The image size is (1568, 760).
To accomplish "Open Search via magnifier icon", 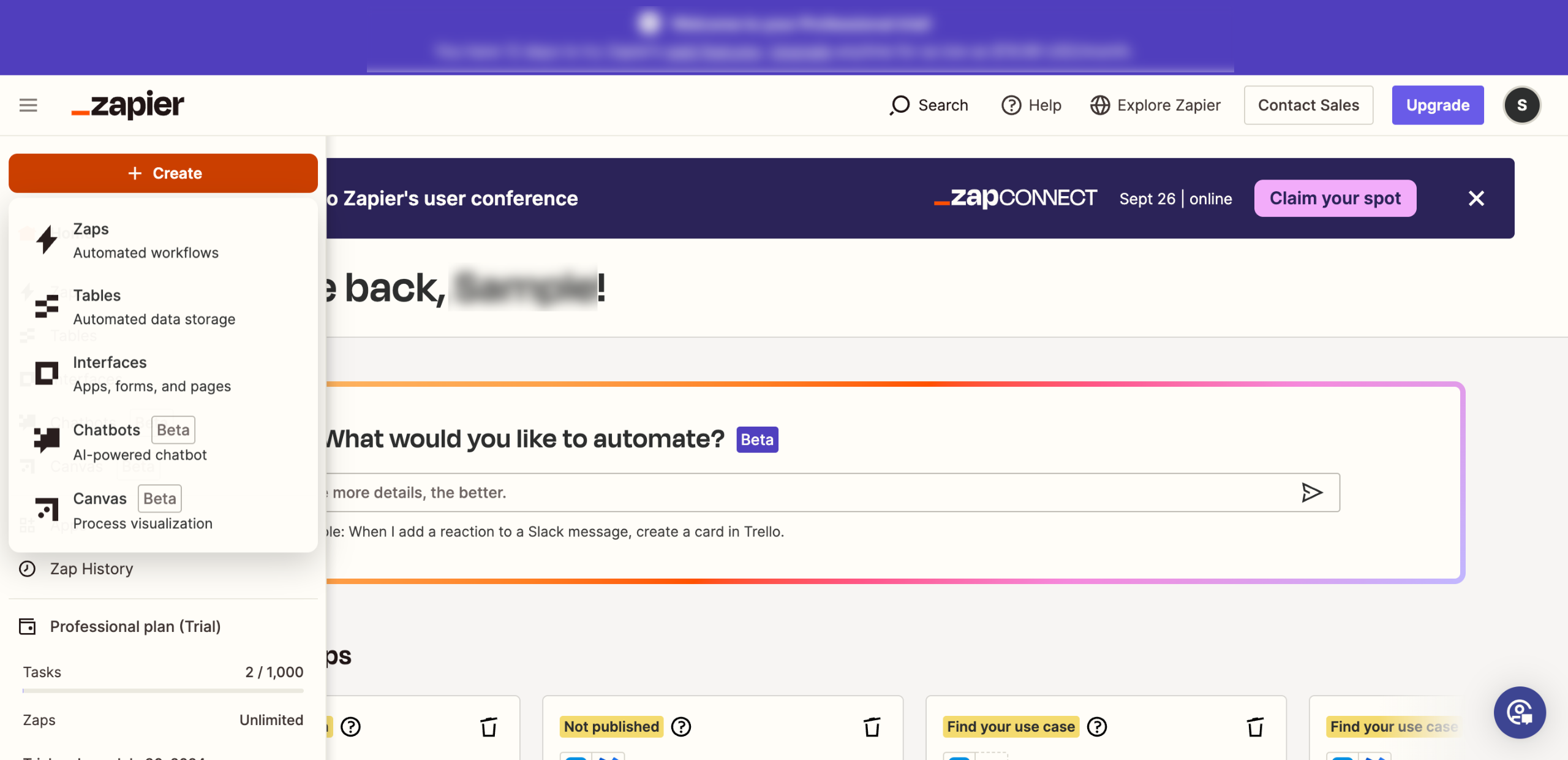I will [x=900, y=105].
